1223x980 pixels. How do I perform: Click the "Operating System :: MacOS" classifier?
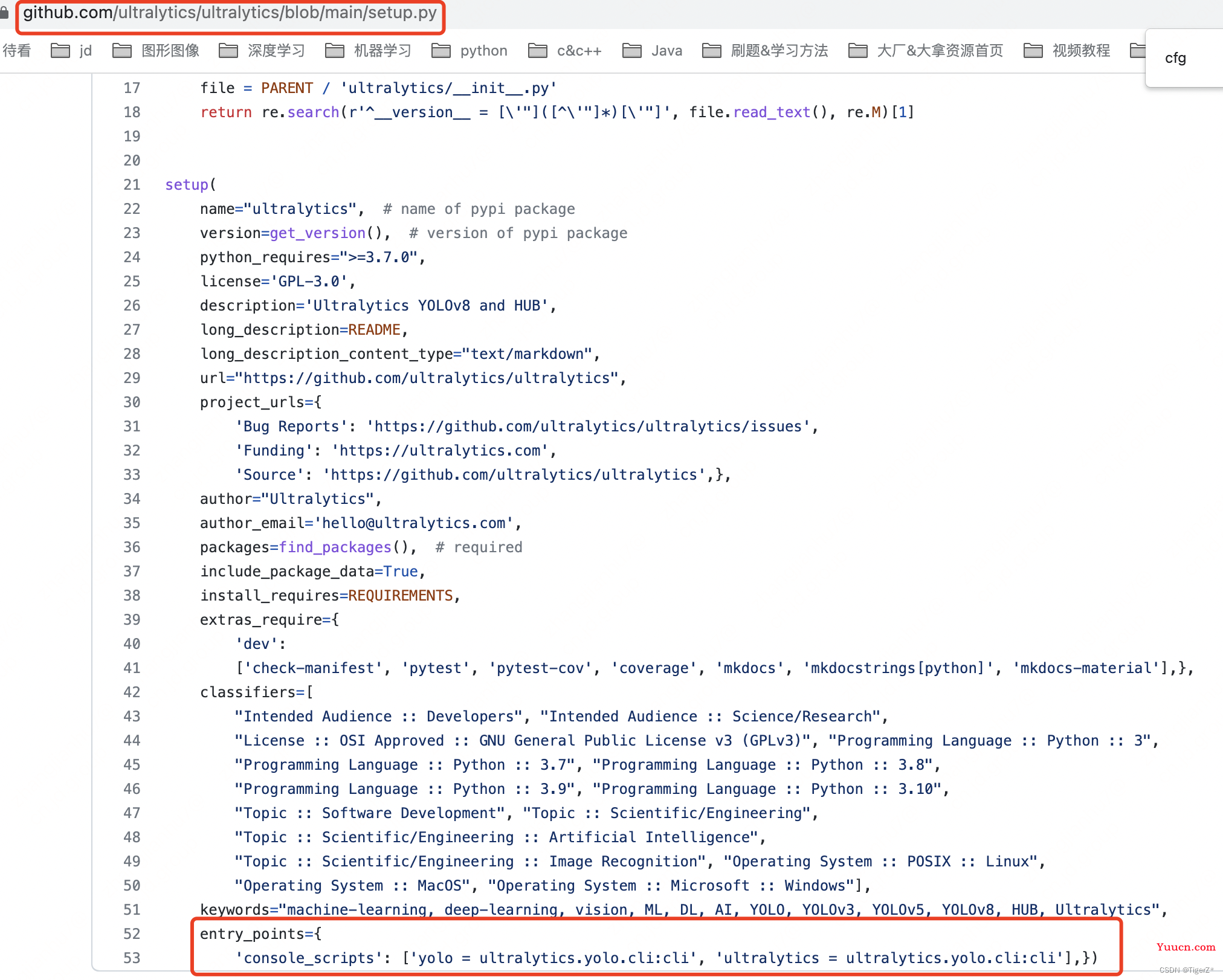(352, 886)
